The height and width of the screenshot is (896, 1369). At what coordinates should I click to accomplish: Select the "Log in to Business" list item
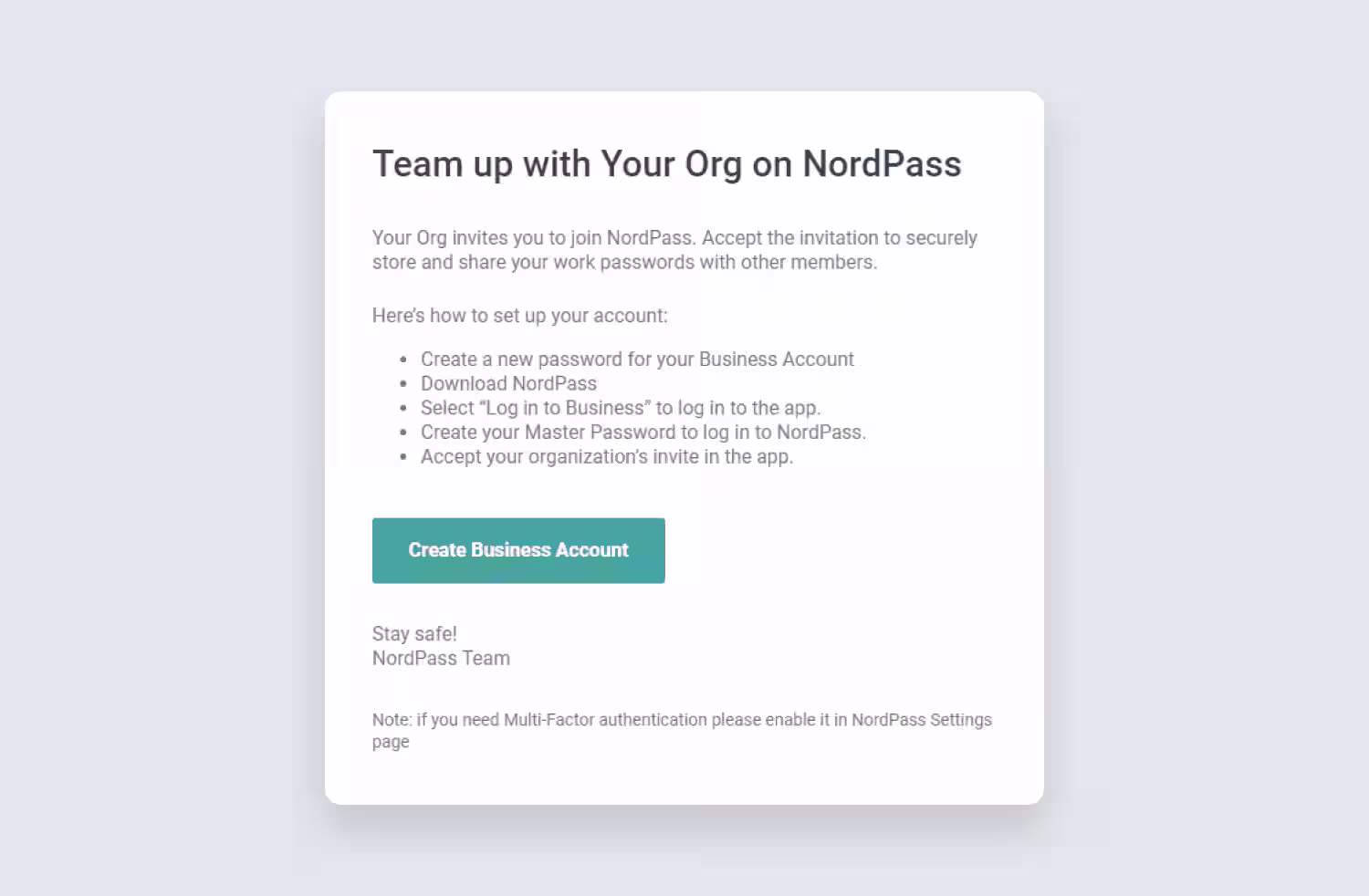coord(621,408)
